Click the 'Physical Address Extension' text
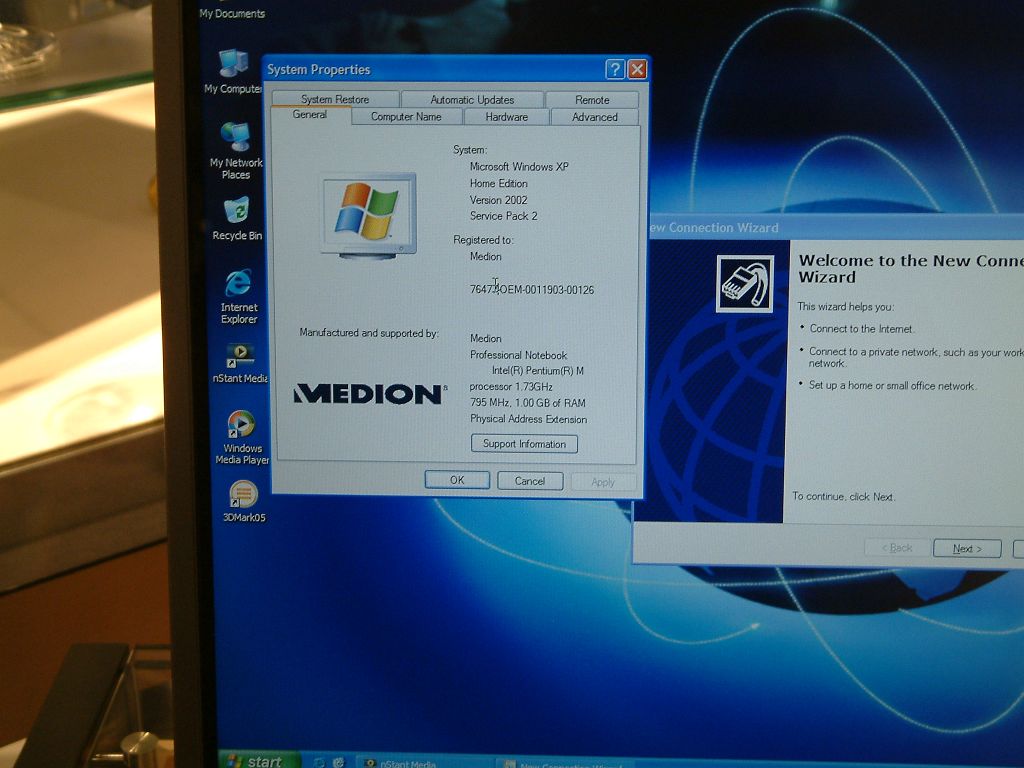This screenshot has width=1024, height=768. [x=528, y=419]
